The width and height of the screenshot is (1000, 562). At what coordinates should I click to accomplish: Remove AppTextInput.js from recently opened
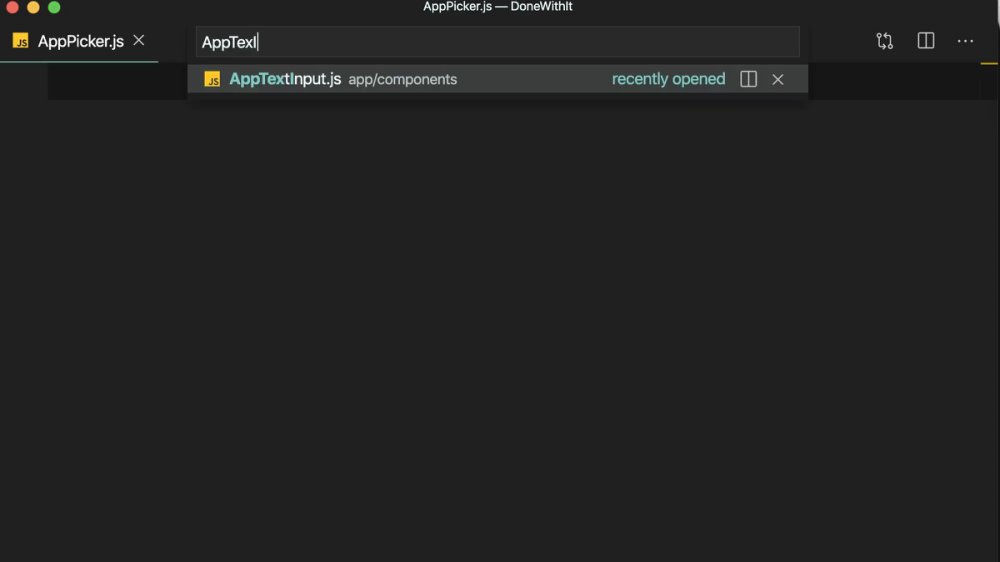(x=777, y=79)
